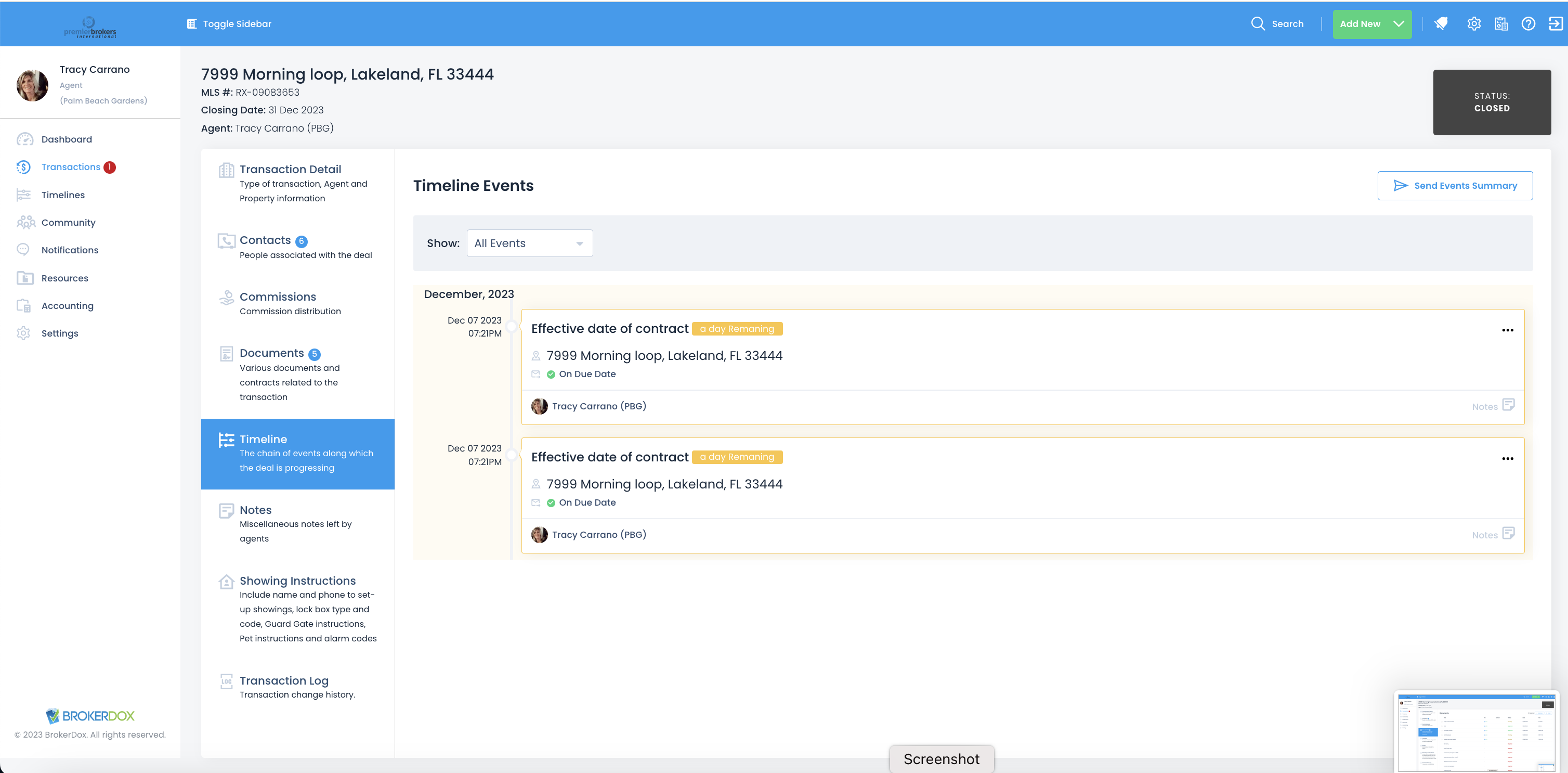Open Accounting from the sidebar
Screen dimensions: 1568x773
point(68,306)
